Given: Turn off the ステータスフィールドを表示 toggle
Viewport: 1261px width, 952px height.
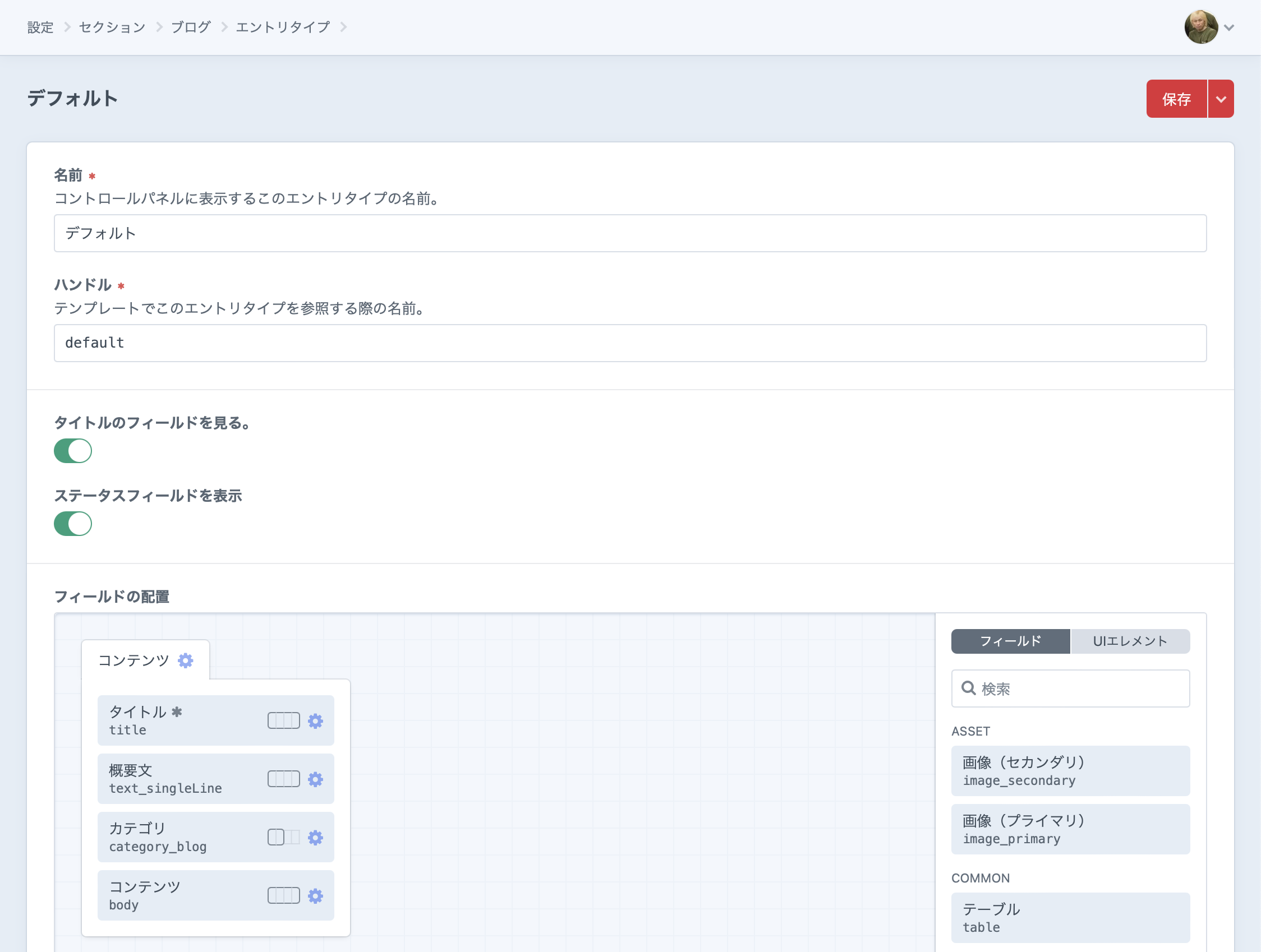Looking at the screenshot, I should [72, 524].
